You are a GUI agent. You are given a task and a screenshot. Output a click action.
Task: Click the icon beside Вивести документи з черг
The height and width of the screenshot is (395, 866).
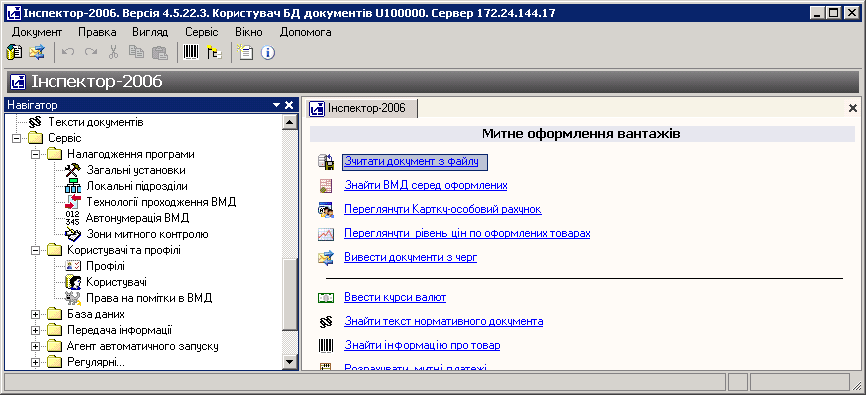[x=326, y=257]
